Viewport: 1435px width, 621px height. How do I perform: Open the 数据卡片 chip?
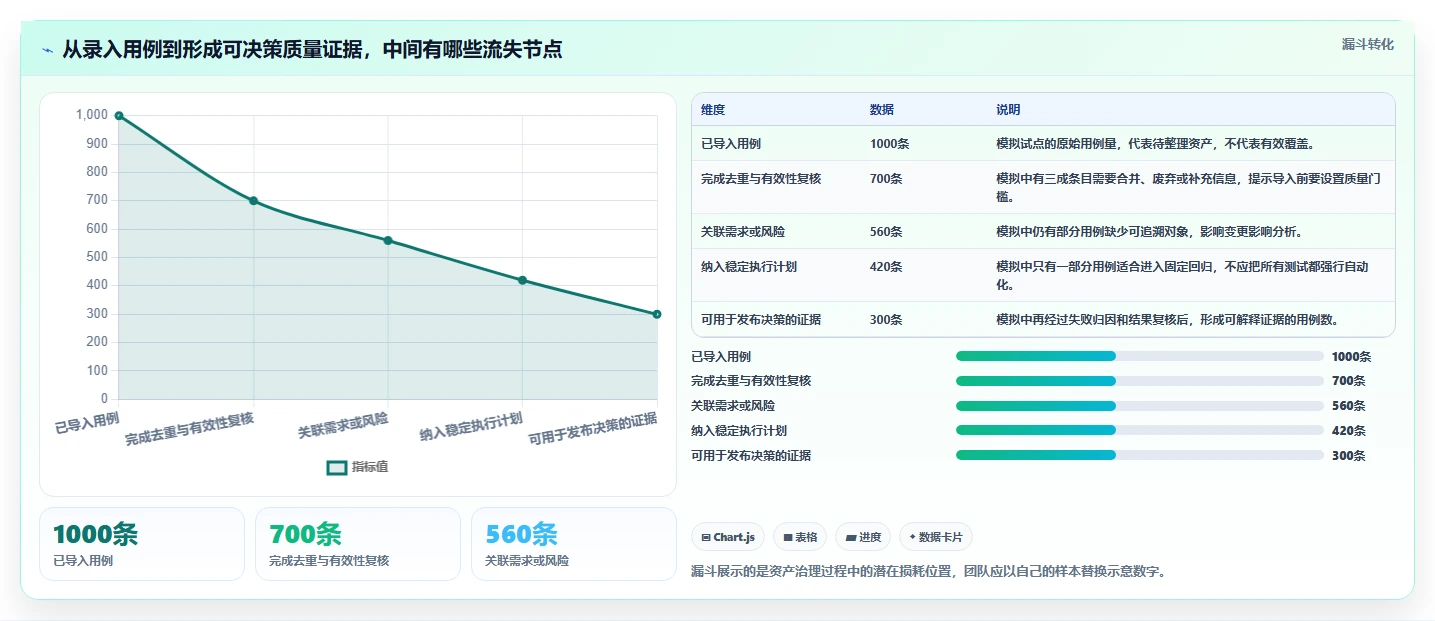936,537
